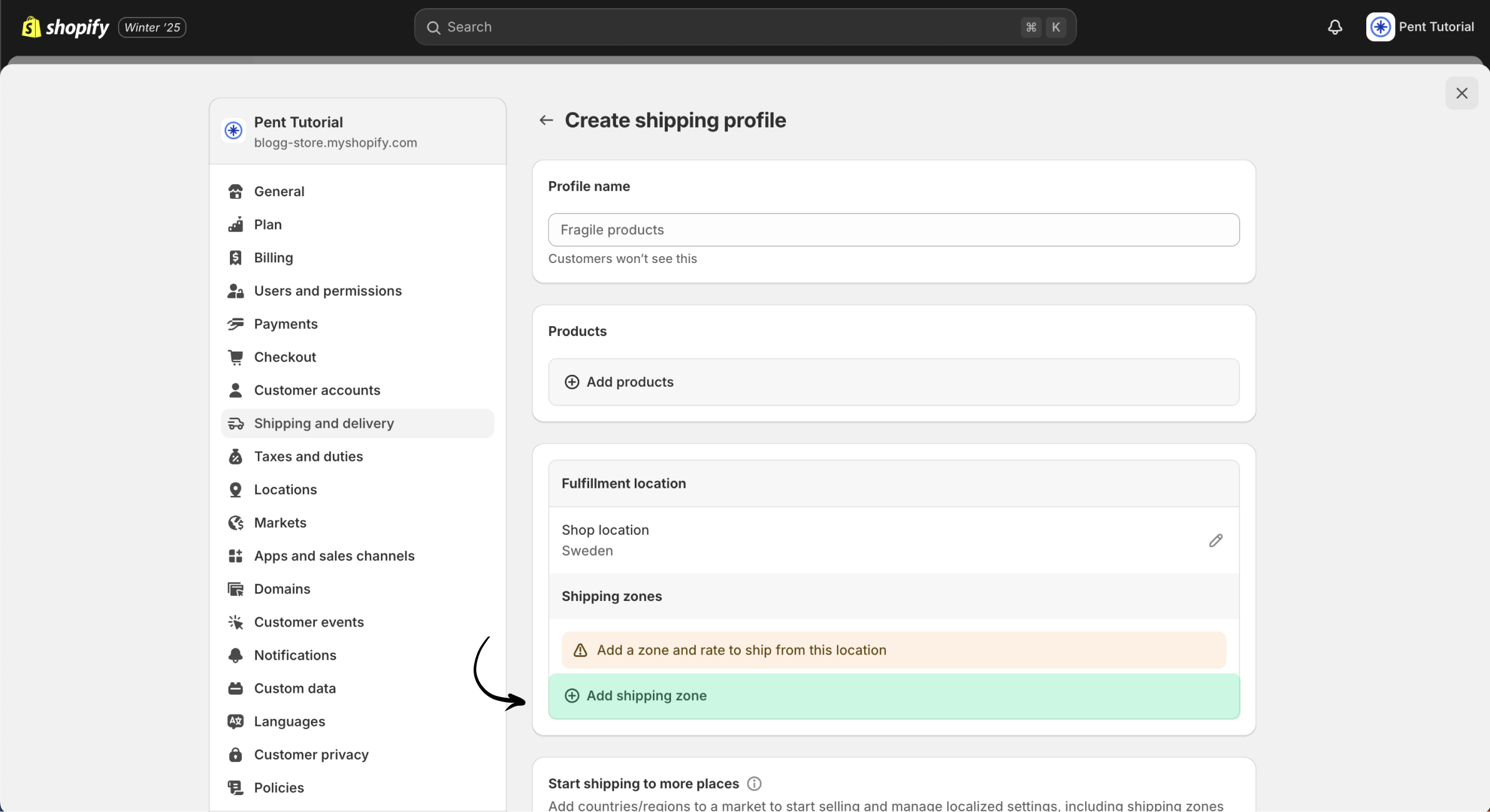Click the Customer privacy lock icon
This screenshot has width=1490, height=812.
point(236,755)
